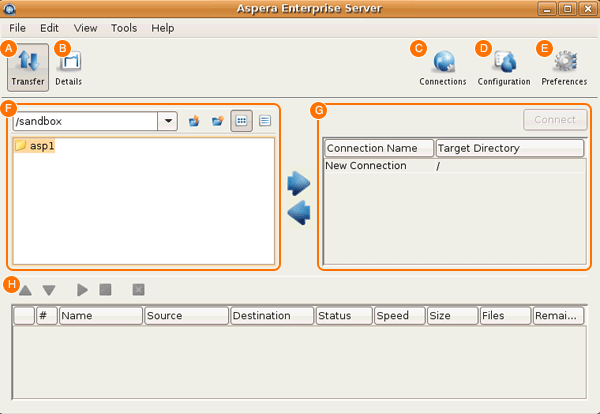Sort transfers by Files column
The image size is (600, 414).
[x=506, y=316]
